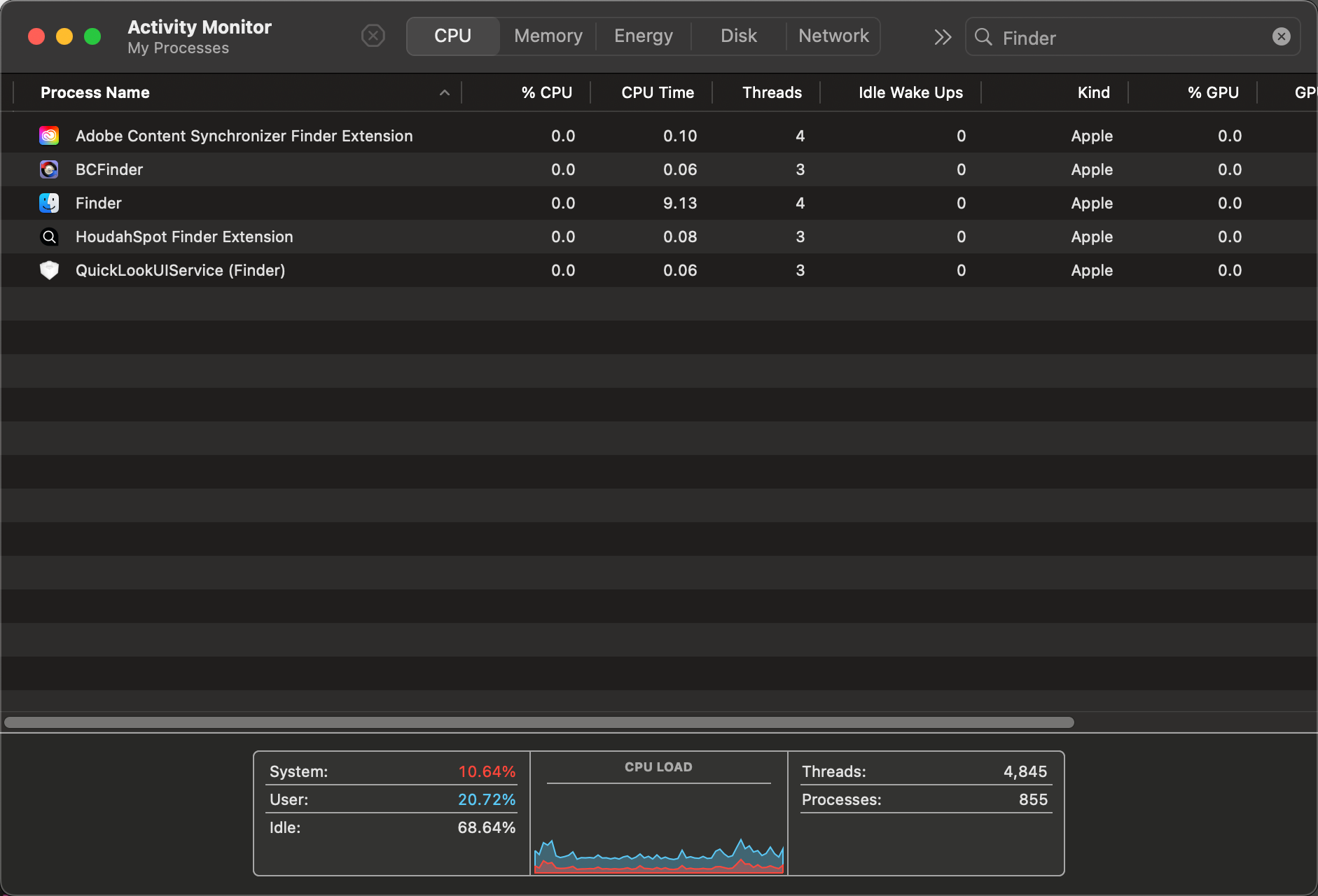
Task: Open the Disk tab
Action: pos(738,36)
